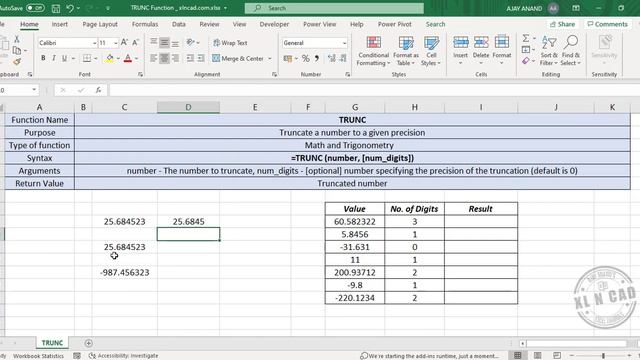Switch to Normal view icon
The image size is (640, 360).
click(518, 356)
